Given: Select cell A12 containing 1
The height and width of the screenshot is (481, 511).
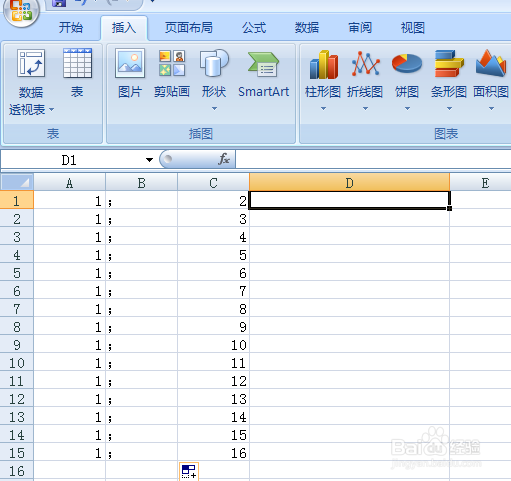Looking at the screenshot, I should 69,398.
